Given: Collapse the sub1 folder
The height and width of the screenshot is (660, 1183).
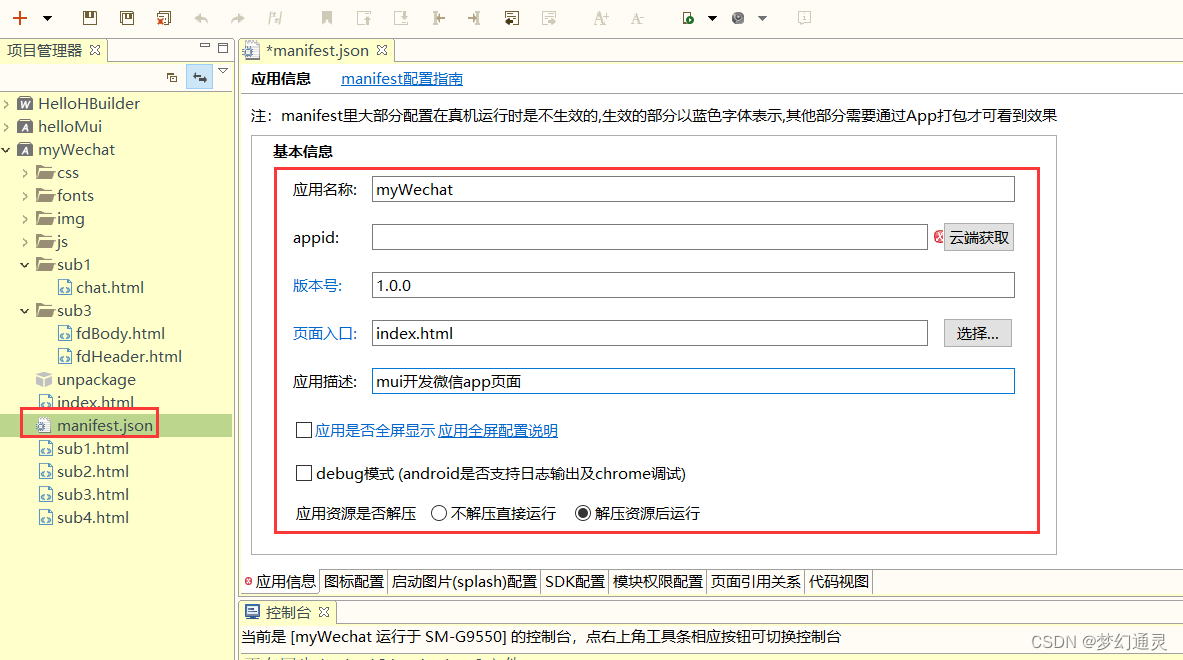Looking at the screenshot, I should [23, 264].
